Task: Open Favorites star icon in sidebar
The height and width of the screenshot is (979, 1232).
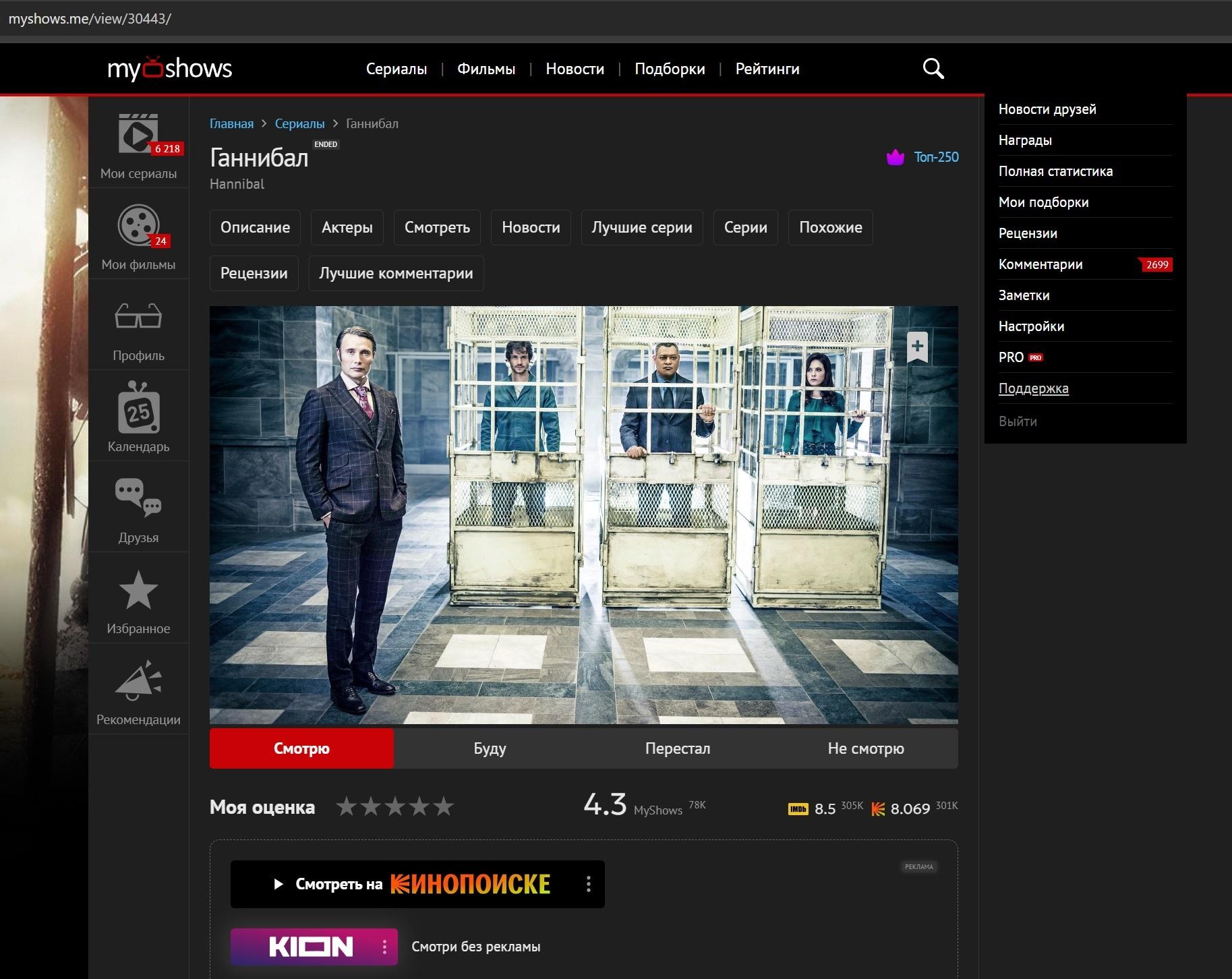Action: [138, 590]
